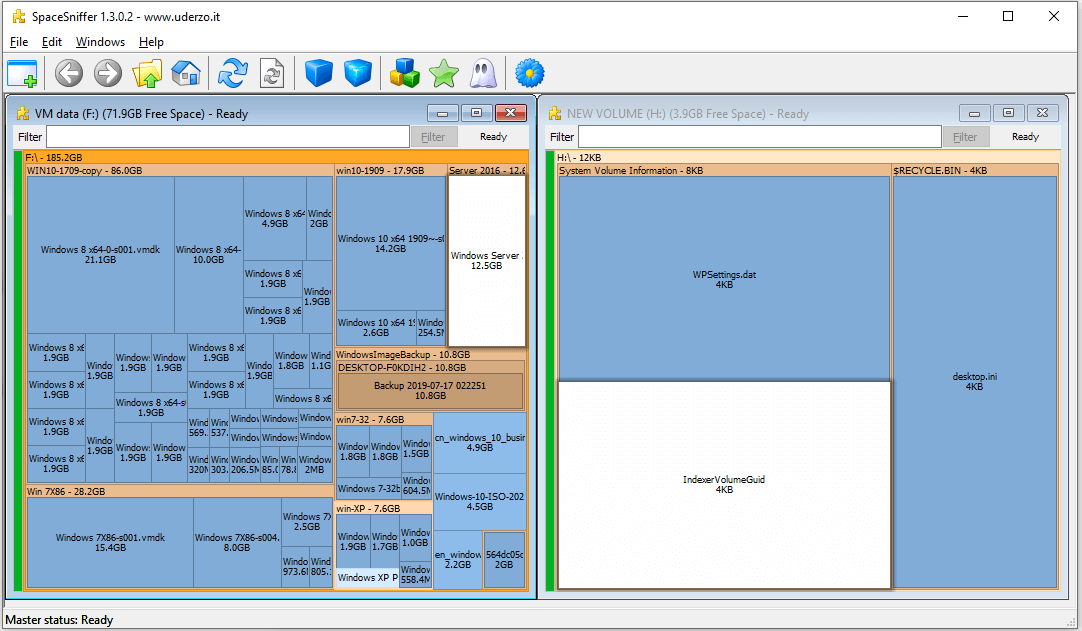Click the Home toolbar icon
The image size is (1082, 631).
[186, 73]
